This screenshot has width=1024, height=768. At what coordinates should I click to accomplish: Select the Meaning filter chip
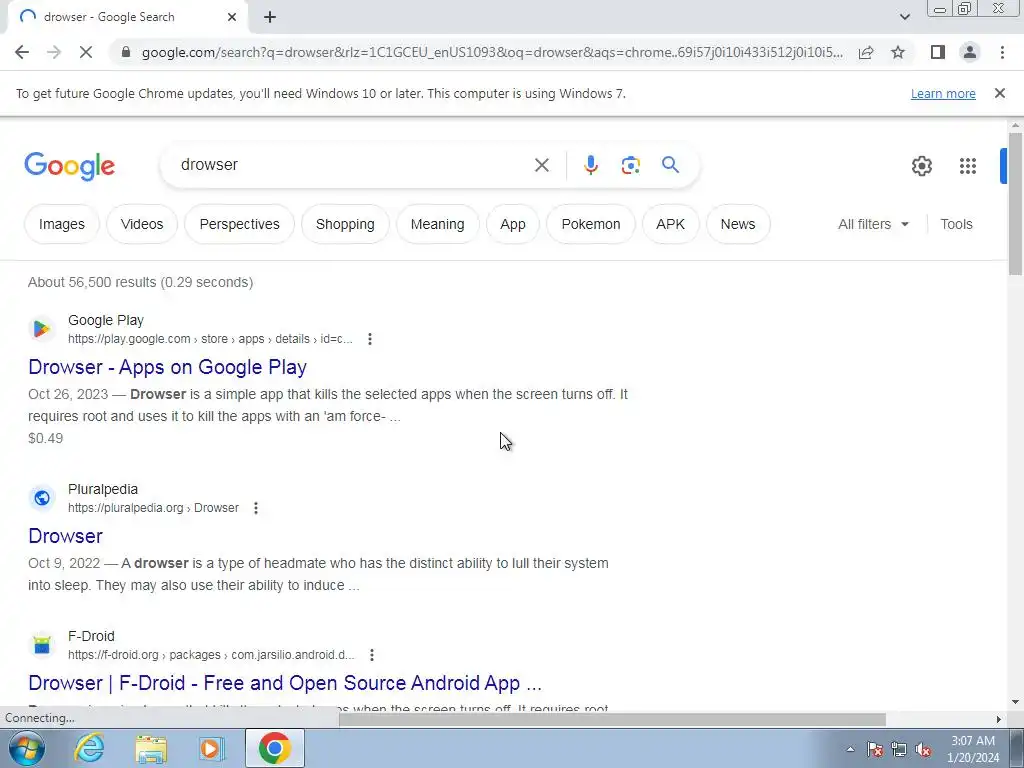pos(438,224)
